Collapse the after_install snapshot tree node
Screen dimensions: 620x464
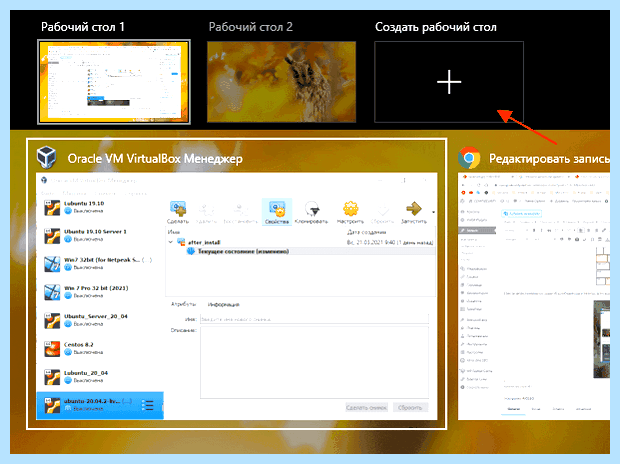tap(171, 242)
